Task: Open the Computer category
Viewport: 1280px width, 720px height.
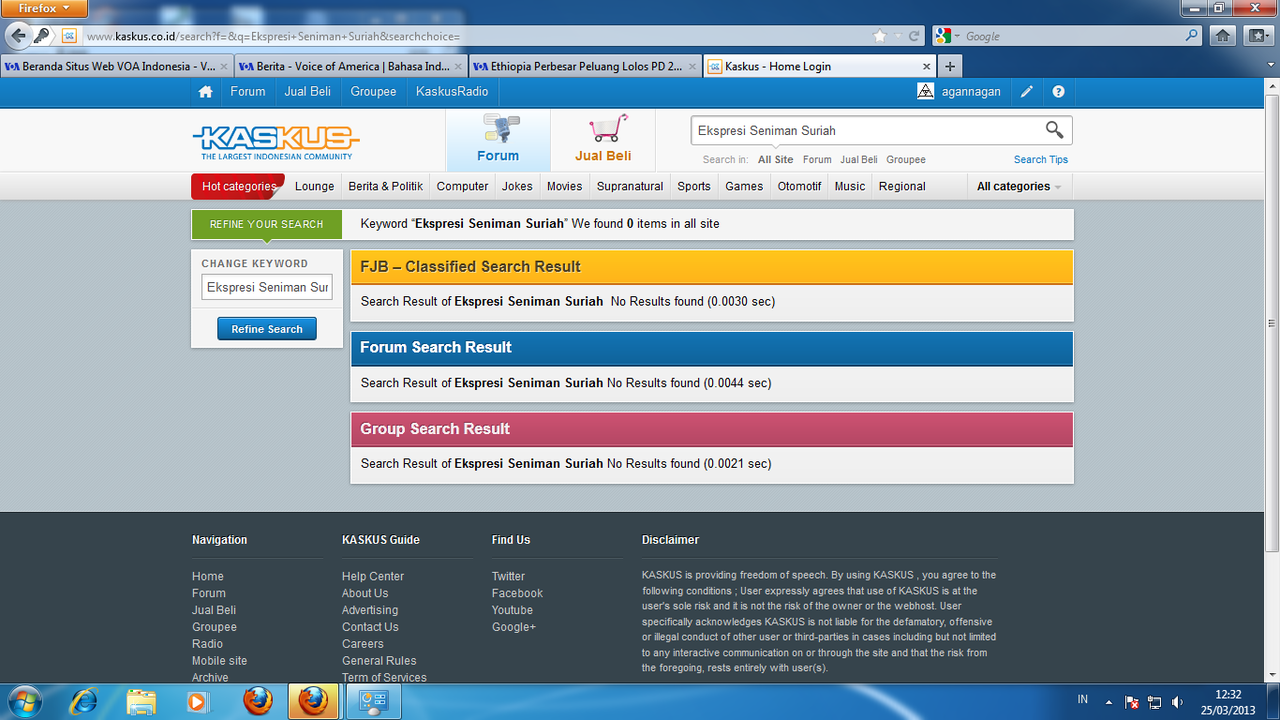Action: pyautogui.click(x=463, y=186)
